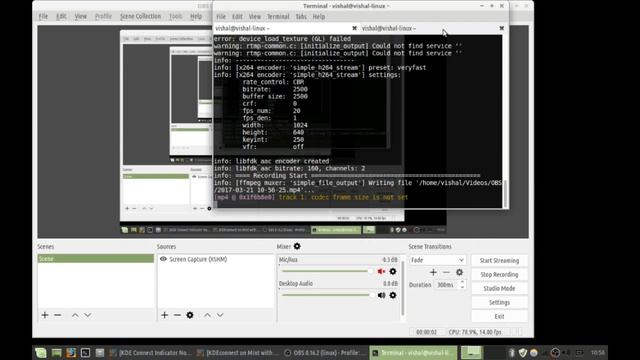The image size is (640, 360).
Task: Switch to second vishal@vishal-linux terminal tab
Action: pos(433,28)
